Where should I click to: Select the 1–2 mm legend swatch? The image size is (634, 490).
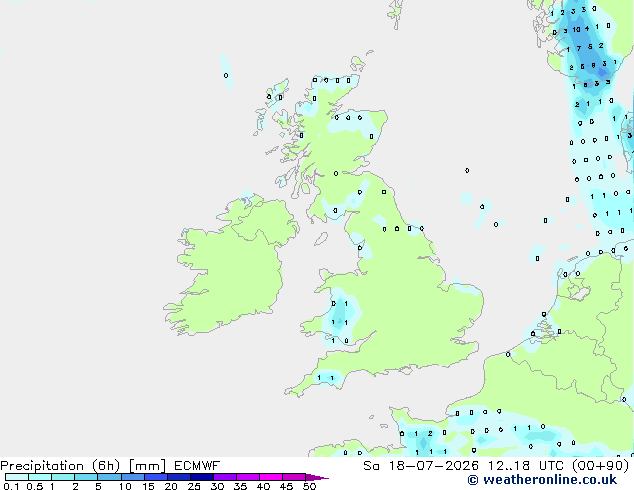[x=63, y=477]
